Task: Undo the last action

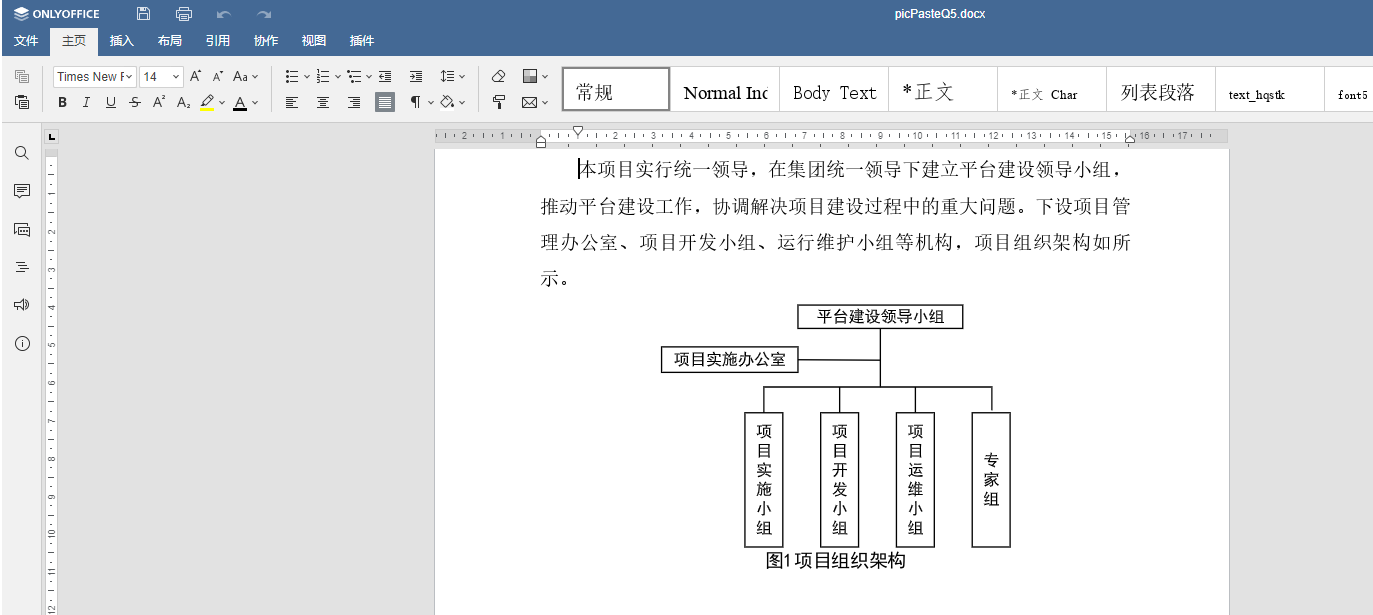Action: [x=224, y=14]
